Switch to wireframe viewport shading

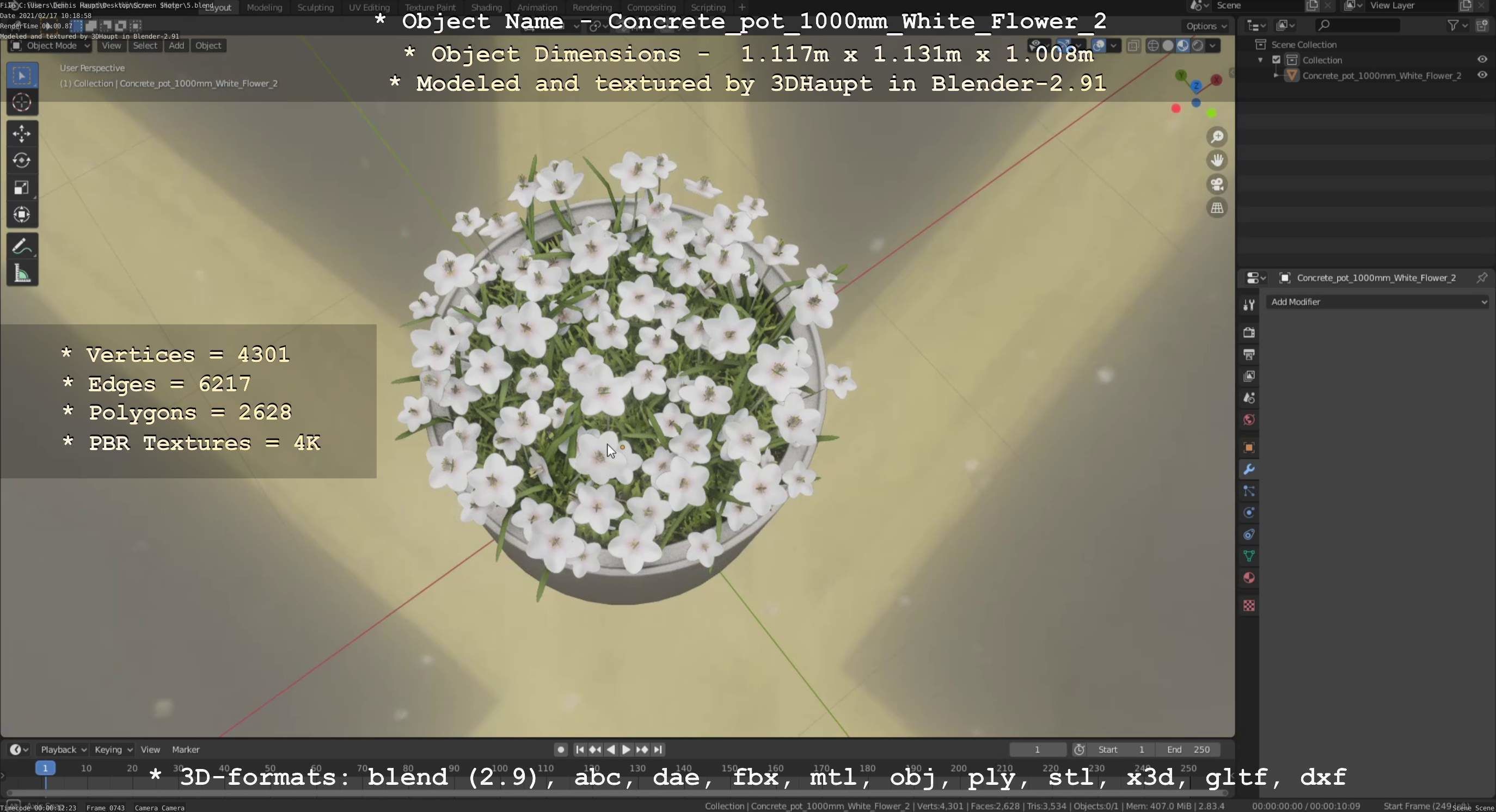[x=1154, y=46]
